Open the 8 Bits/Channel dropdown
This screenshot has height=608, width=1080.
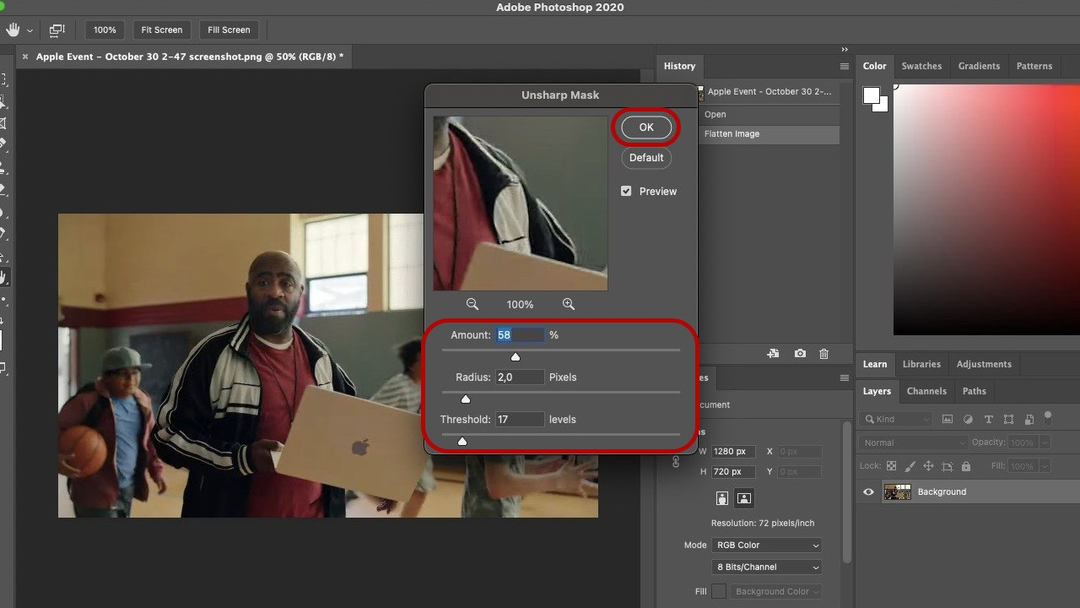(767, 567)
